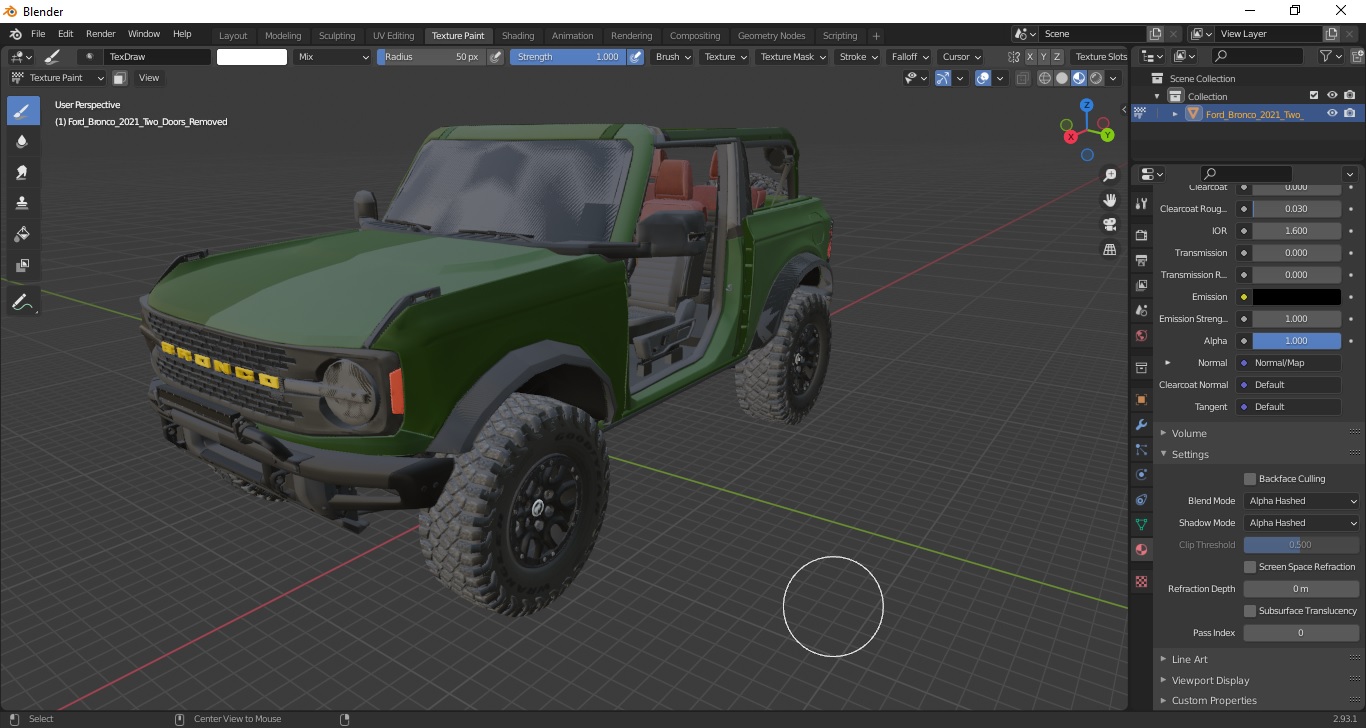Open the Texture properties tab
This screenshot has width=1366, height=728.
click(x=1141, y=581)
